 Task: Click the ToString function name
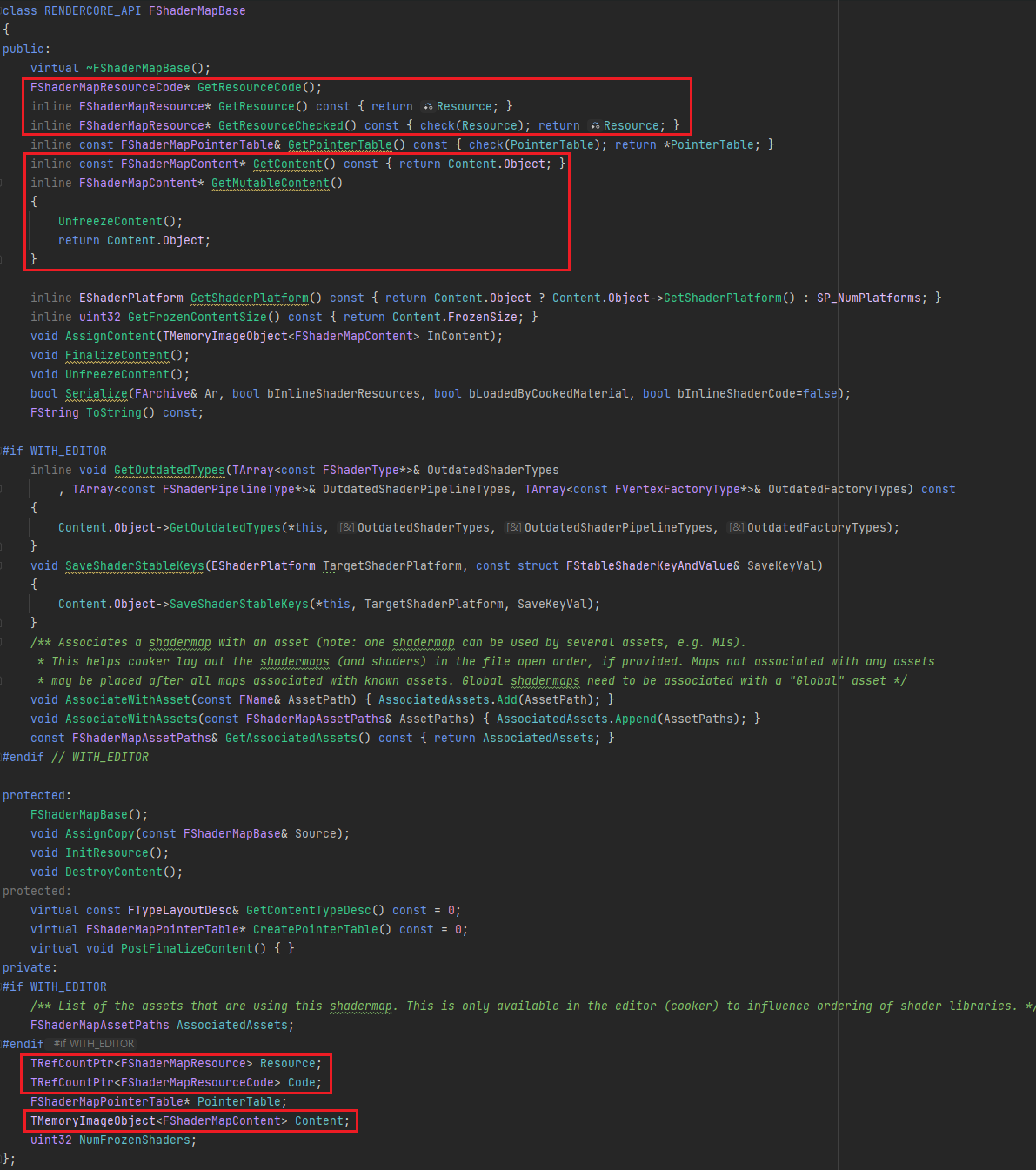[114, 412]
